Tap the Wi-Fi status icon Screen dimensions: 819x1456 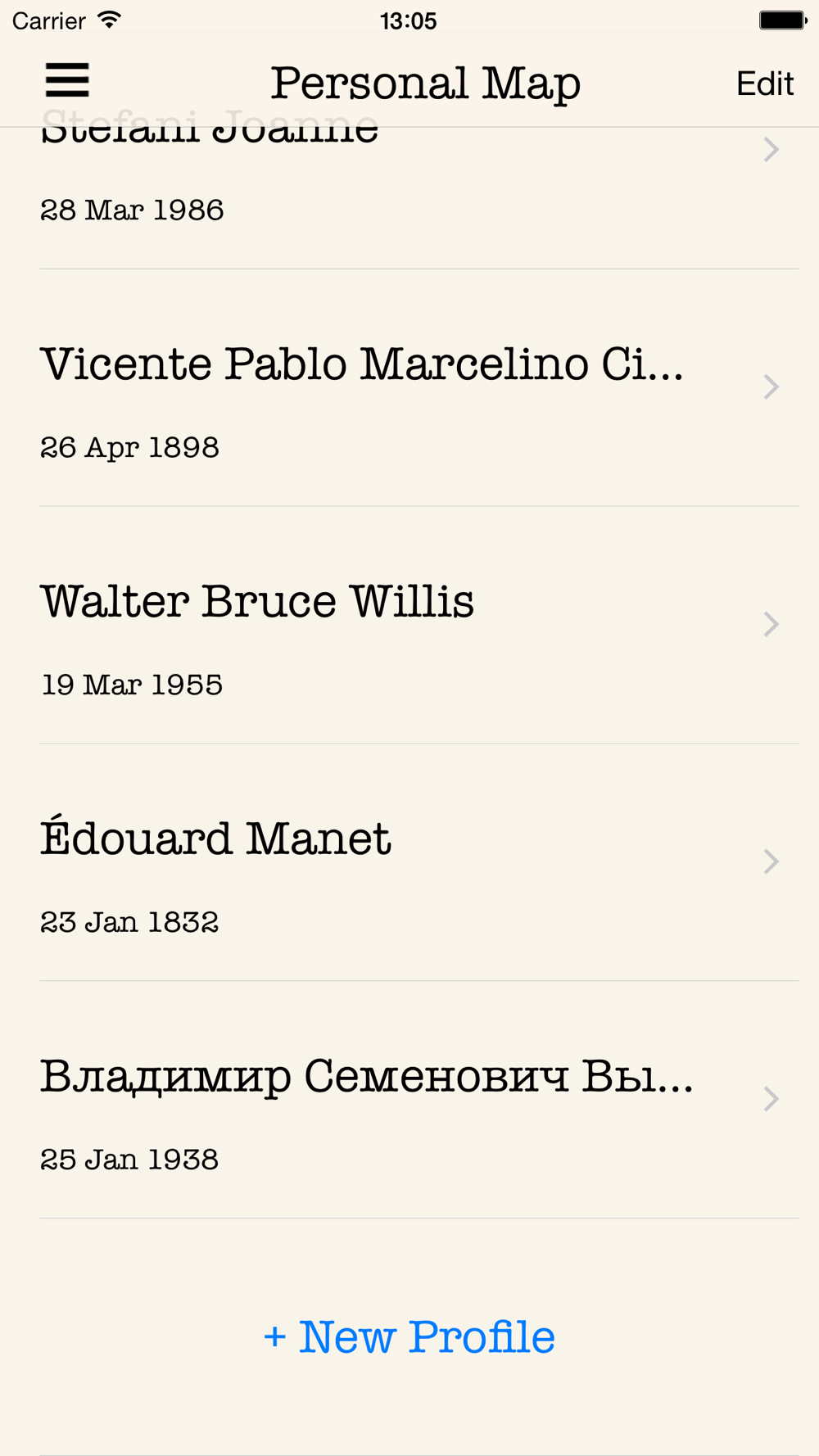click(x=109, y=20)
